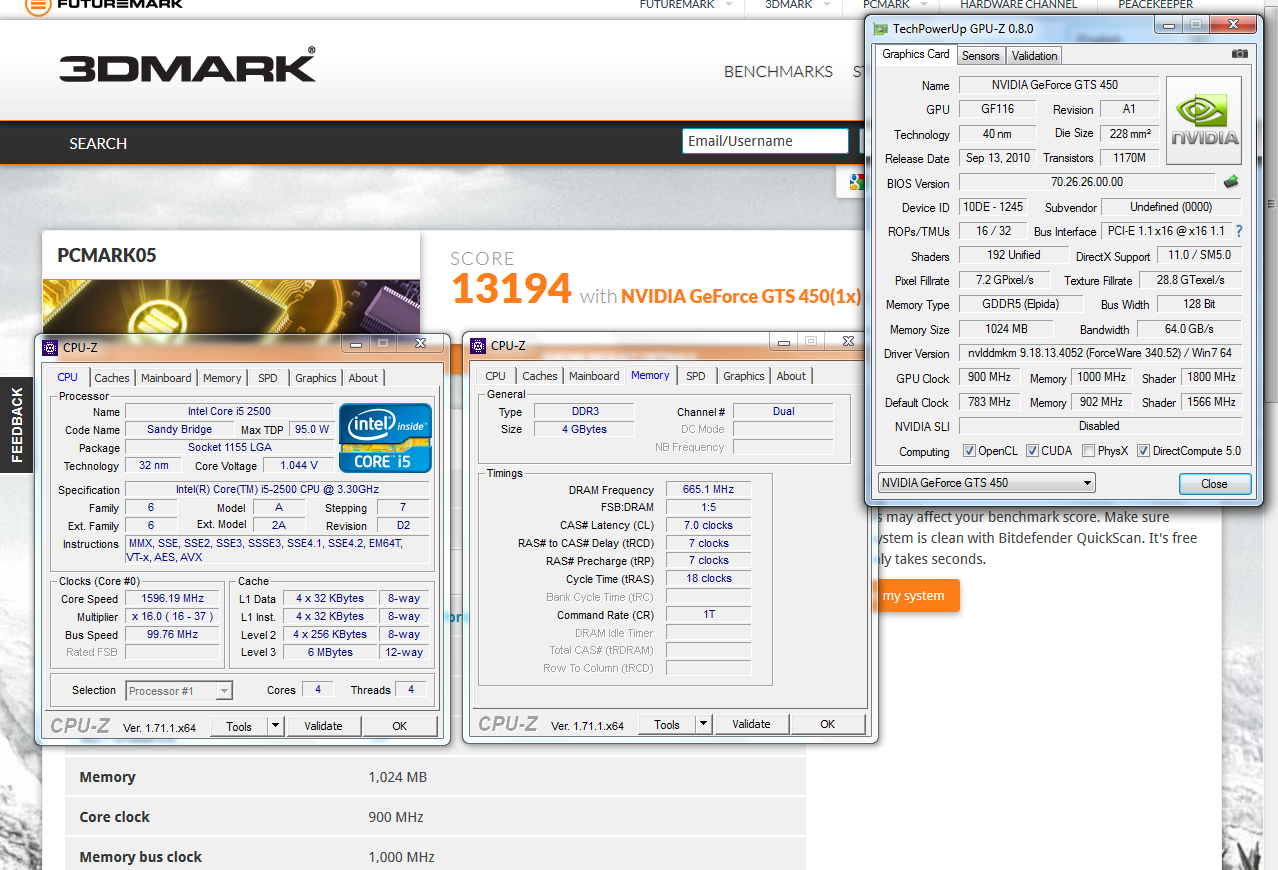Click the NVIDIA logo in GPU-Z

coord(1204,121)
